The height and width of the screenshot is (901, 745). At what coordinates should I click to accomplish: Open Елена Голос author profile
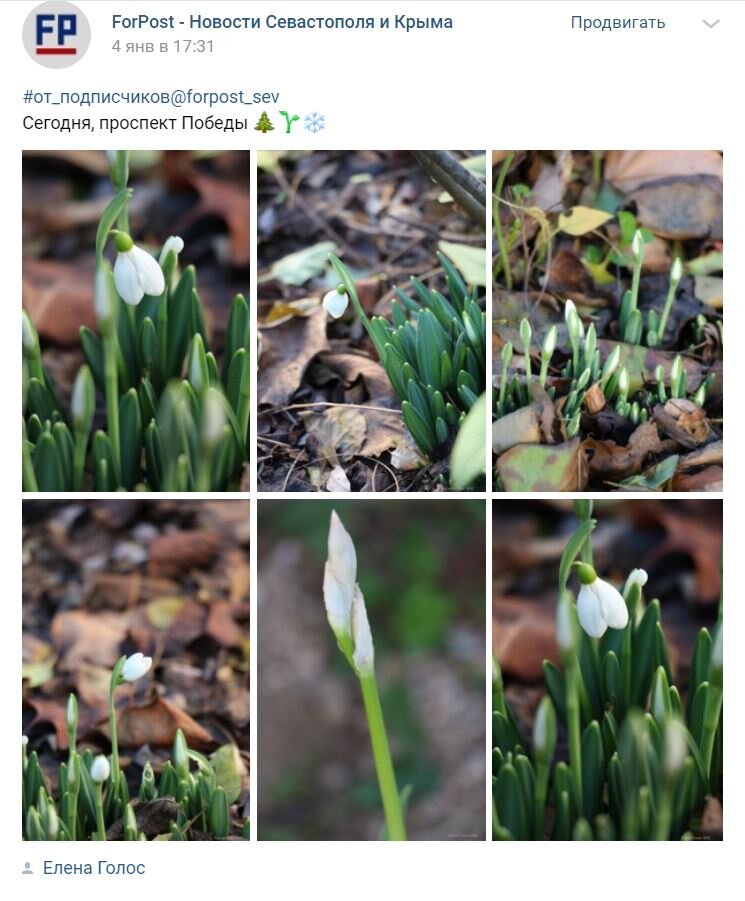(x=94, y=868)
